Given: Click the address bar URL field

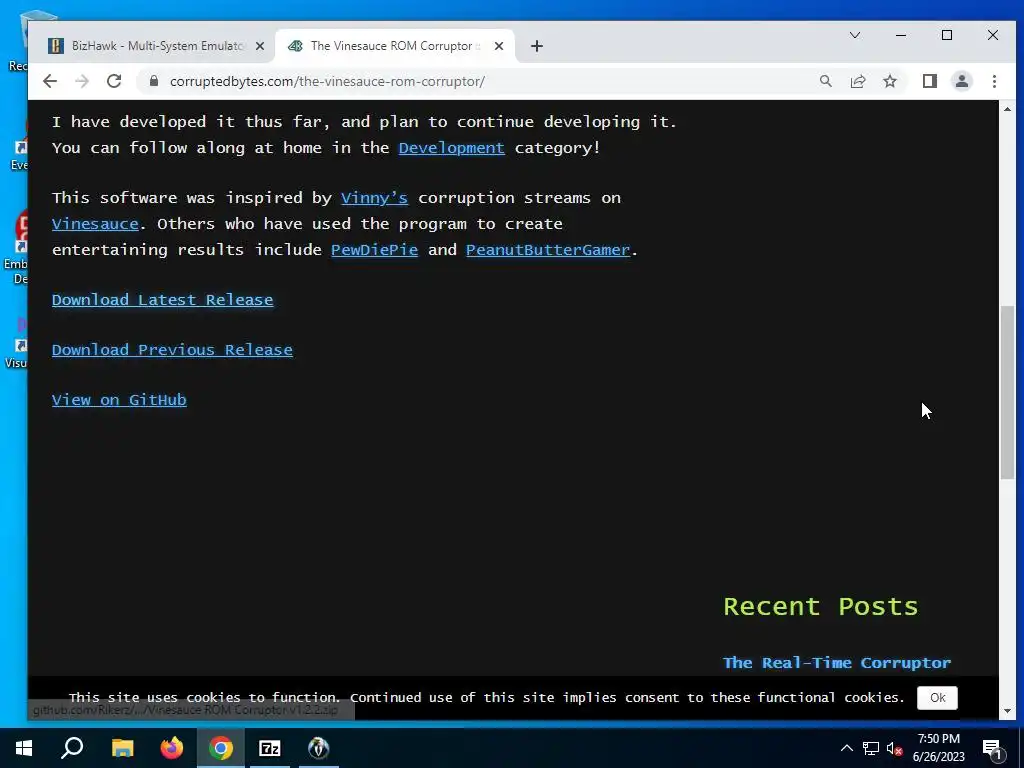Looking at the screenshot, I should (483, 81).
